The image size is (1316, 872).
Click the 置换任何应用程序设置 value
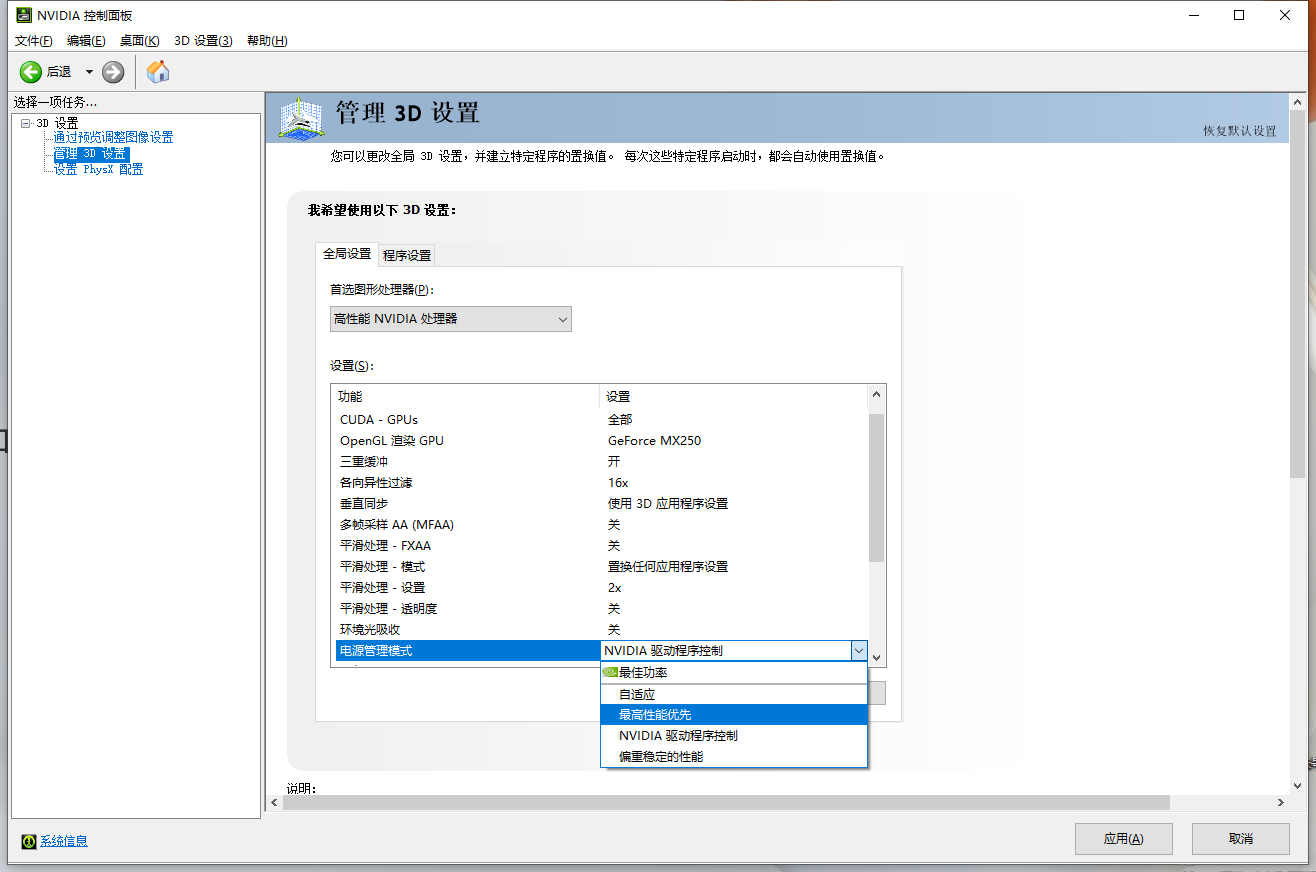point(668,567)
